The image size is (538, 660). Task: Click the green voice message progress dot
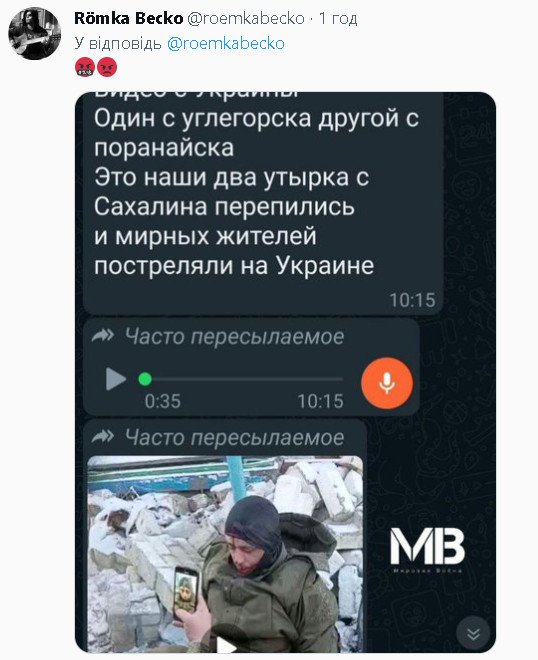145,379
